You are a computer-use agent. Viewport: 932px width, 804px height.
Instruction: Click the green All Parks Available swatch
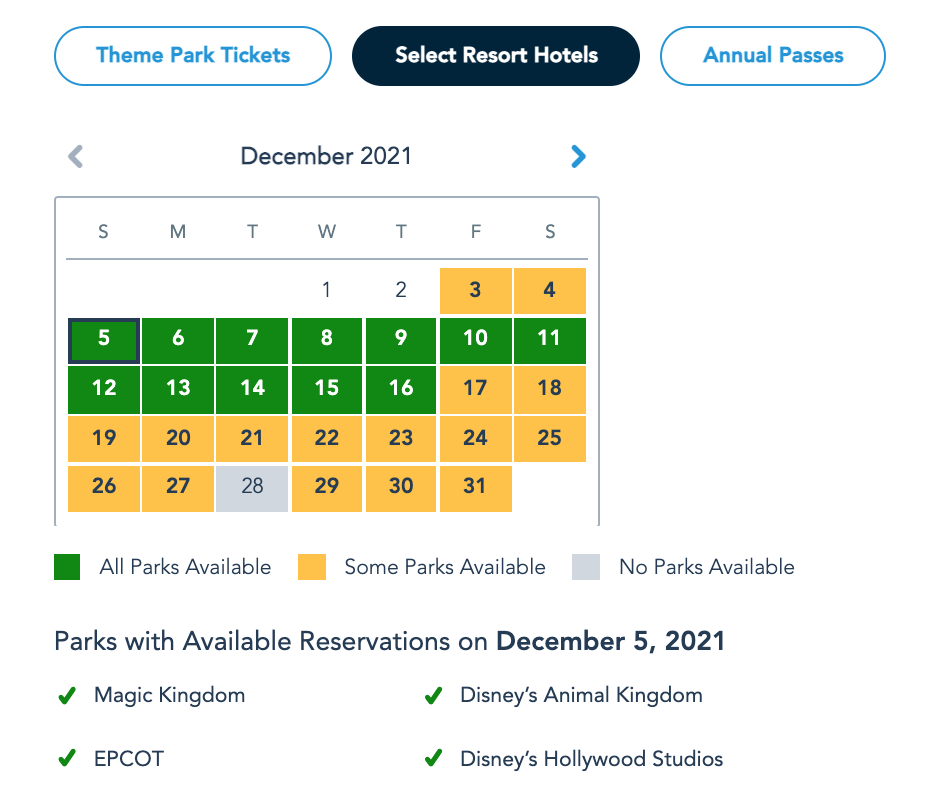(x=66, y=567)
